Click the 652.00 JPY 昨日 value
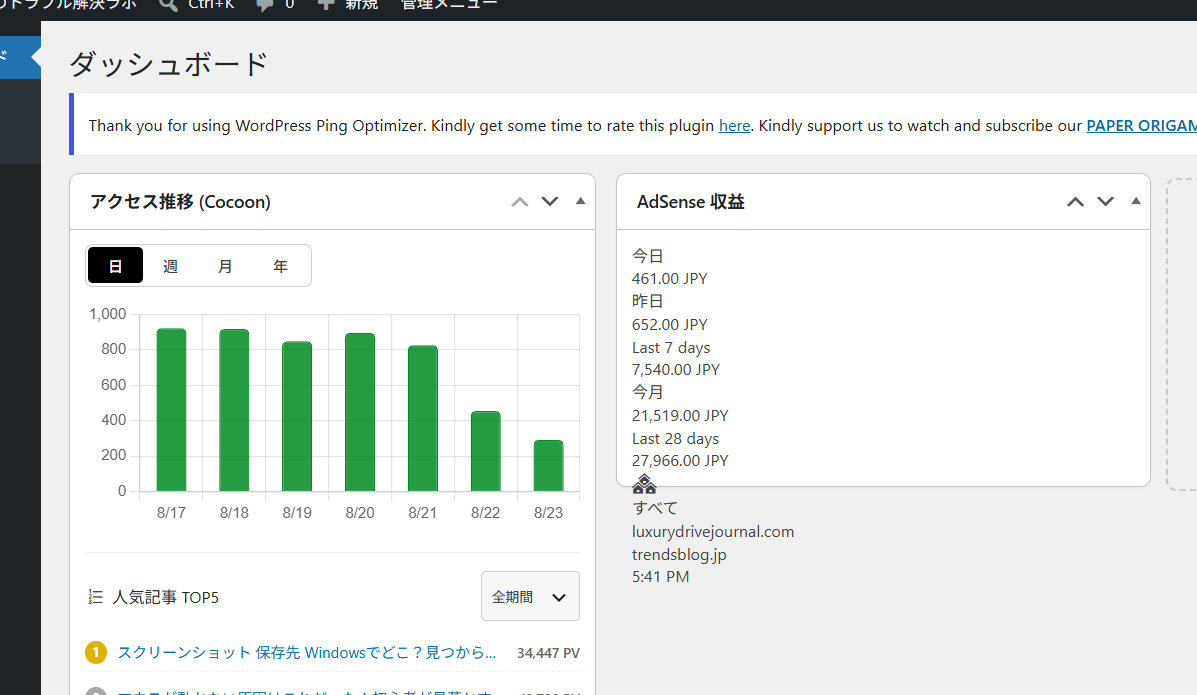The width and height of the screenshot is (1197, 695). [x=669, y=325]
